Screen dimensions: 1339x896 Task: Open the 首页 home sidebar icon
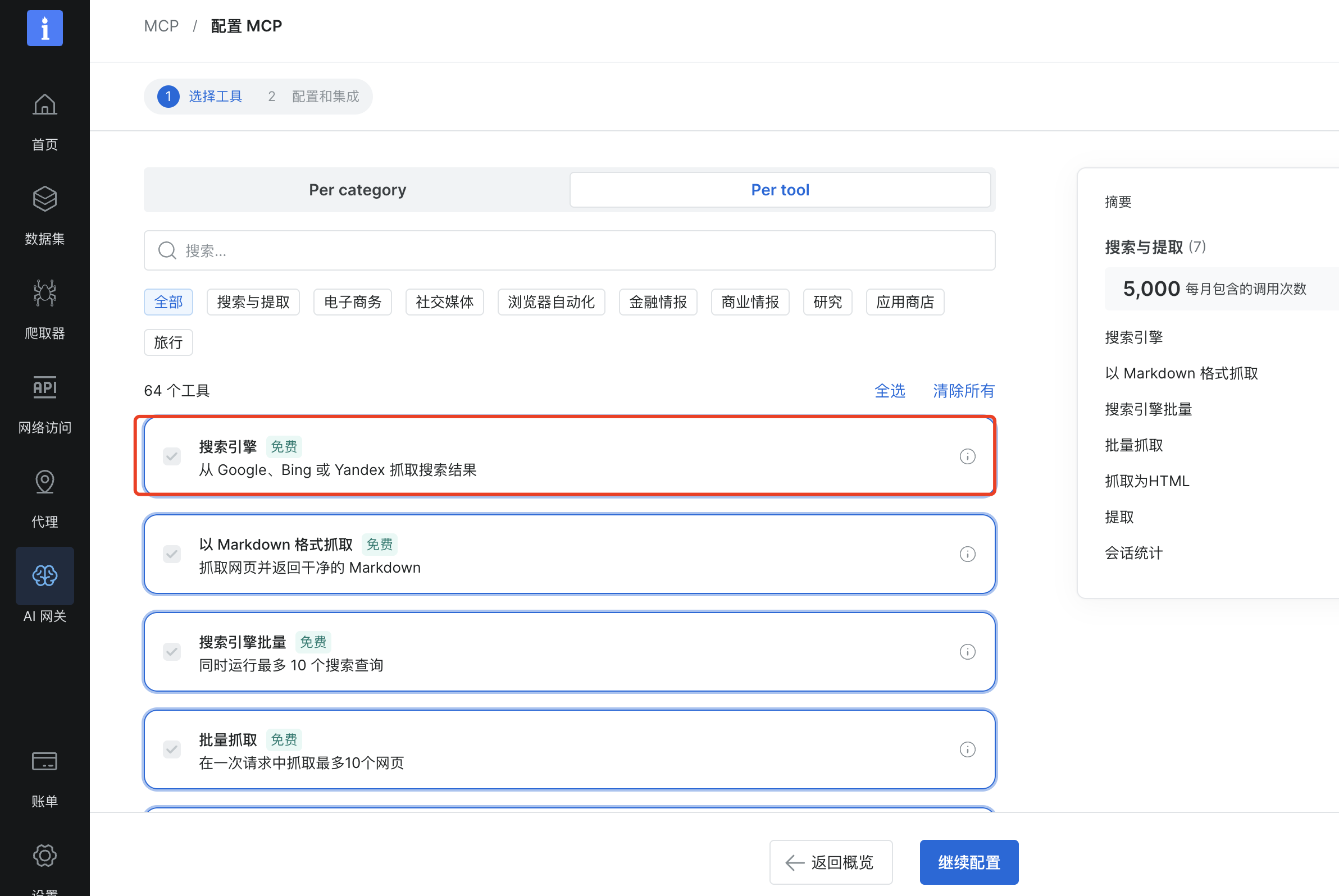pyautogui.click(x=44, y=105)
